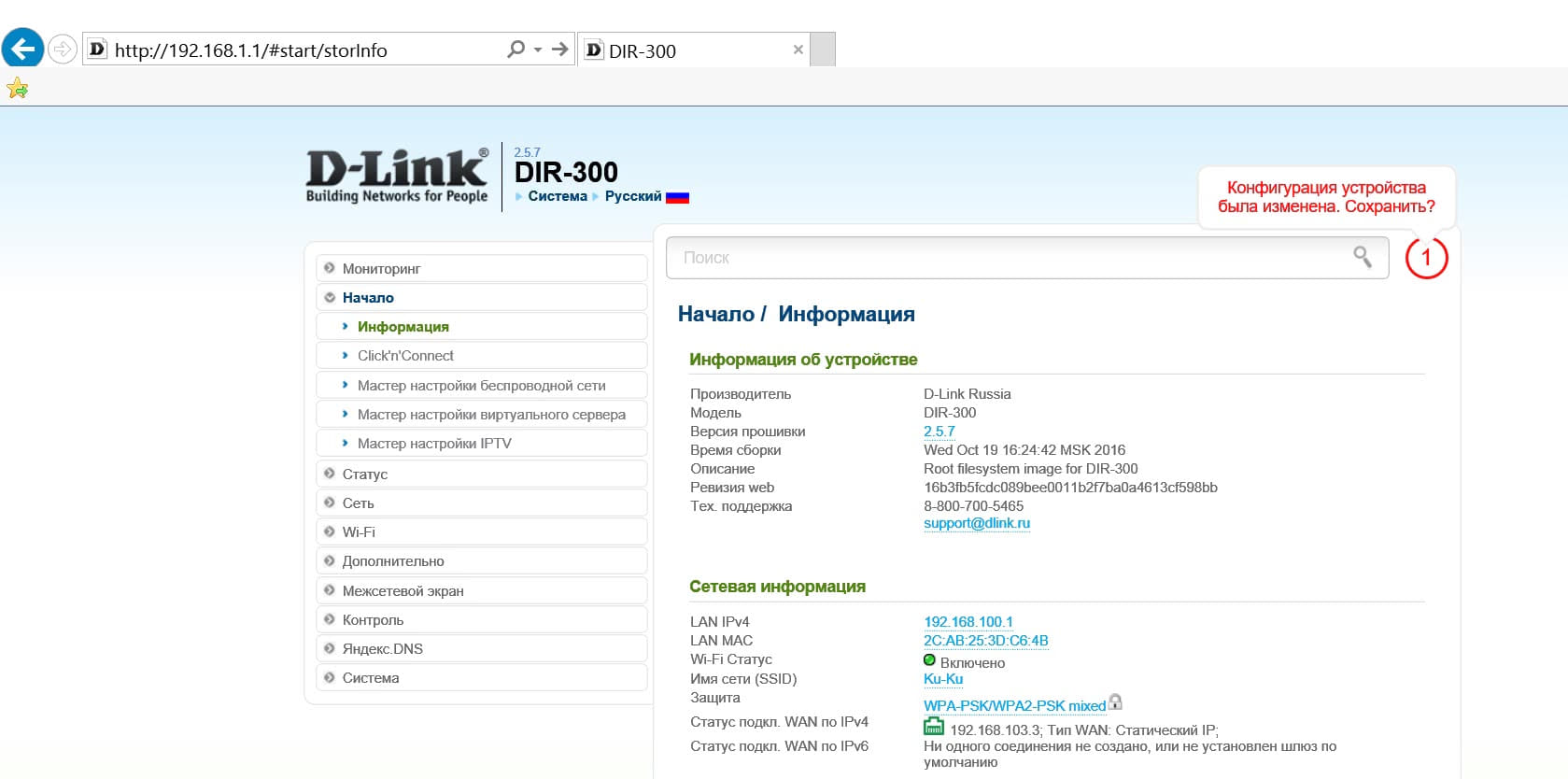Click the Russian flag language icon

(677, 197)
